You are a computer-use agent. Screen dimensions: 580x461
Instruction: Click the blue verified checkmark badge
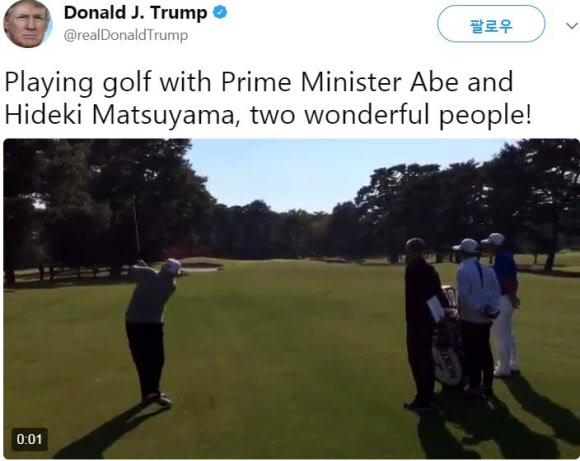(x=220, y=13)
